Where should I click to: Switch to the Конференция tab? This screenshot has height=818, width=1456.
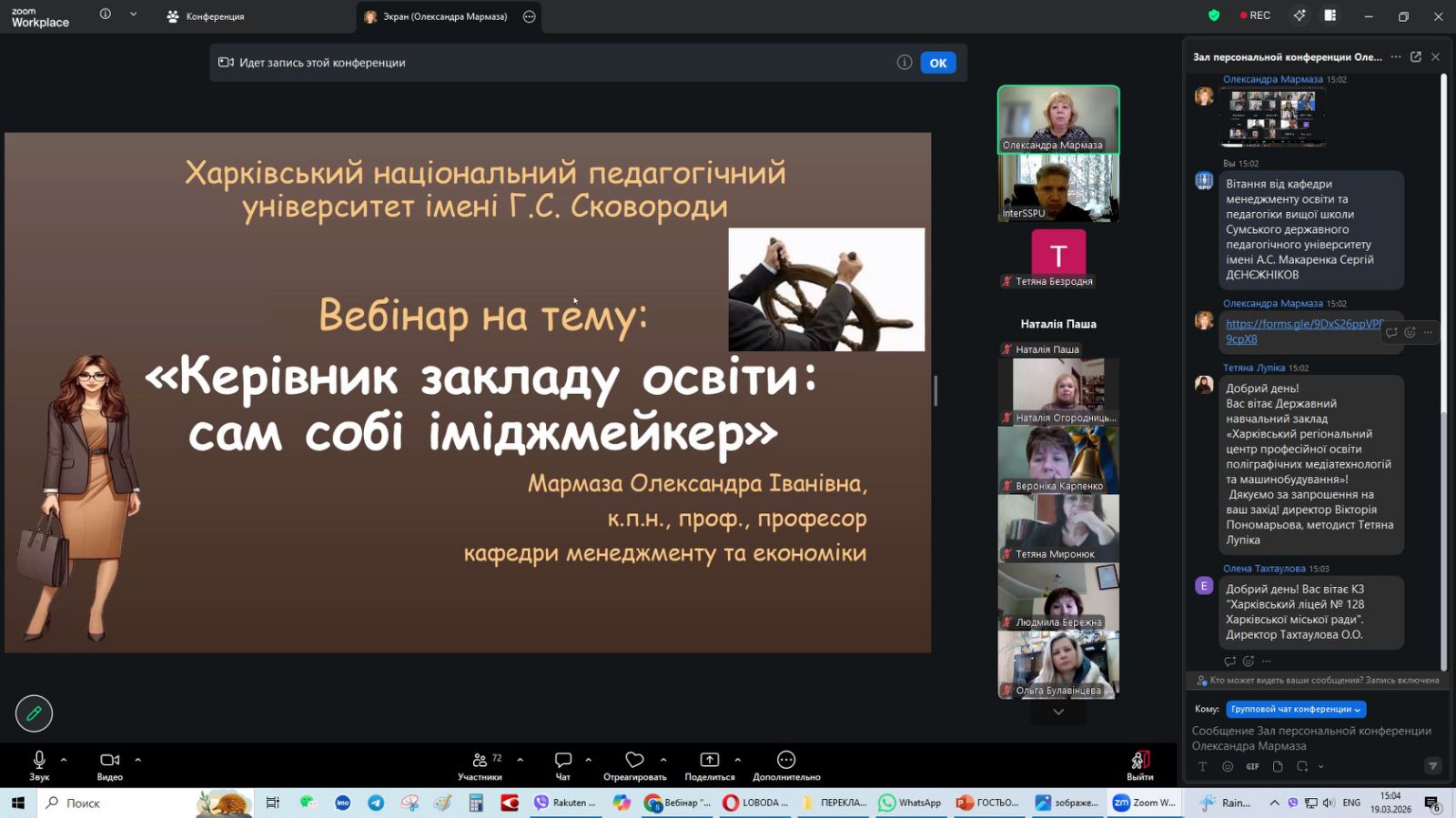[x=206, y=16]
